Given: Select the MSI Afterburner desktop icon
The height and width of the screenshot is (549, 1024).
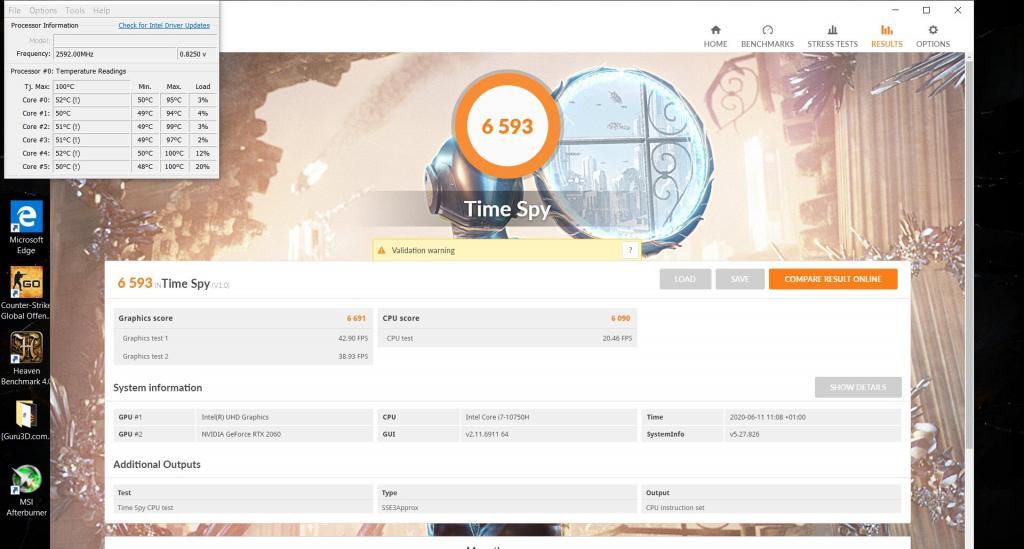Looking at the screenshot, I should 26,480.
